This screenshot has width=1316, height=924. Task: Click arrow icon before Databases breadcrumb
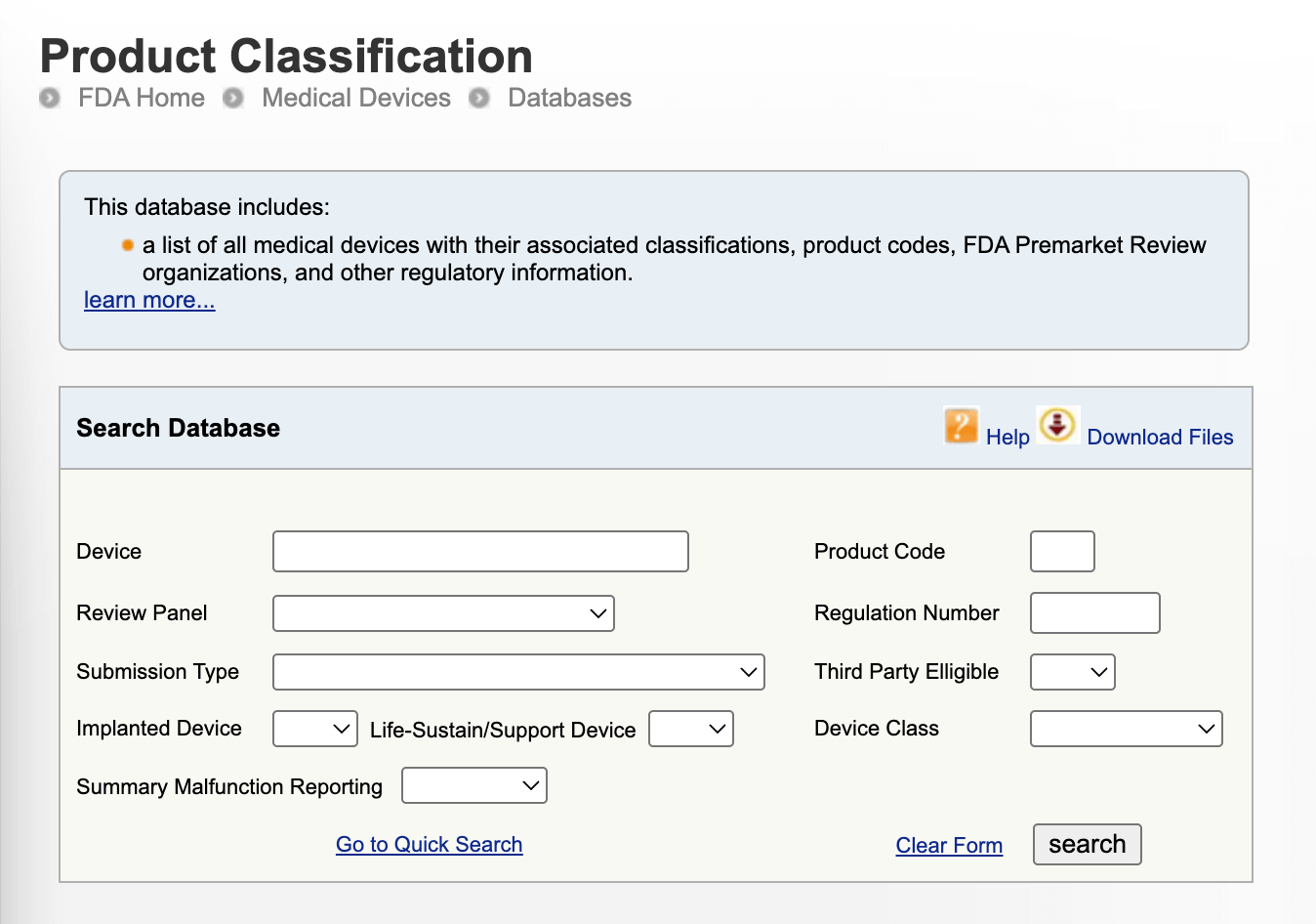tap(478, 99)
